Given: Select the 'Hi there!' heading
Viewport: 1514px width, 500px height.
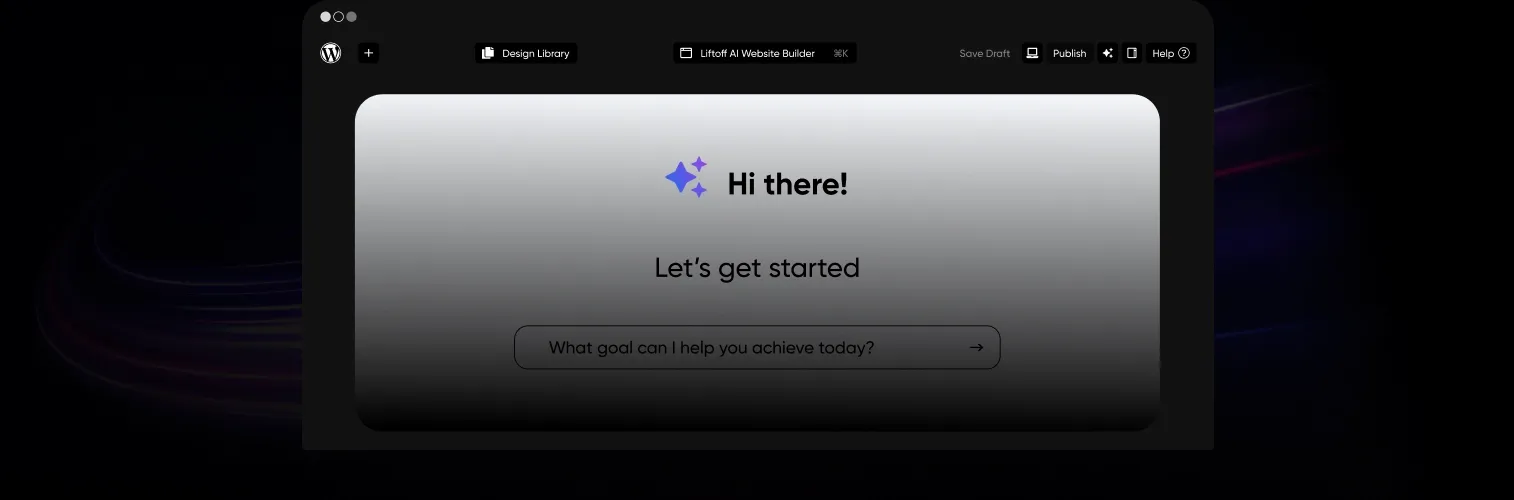Looking at the screenshot, I should tap(787, 184).
